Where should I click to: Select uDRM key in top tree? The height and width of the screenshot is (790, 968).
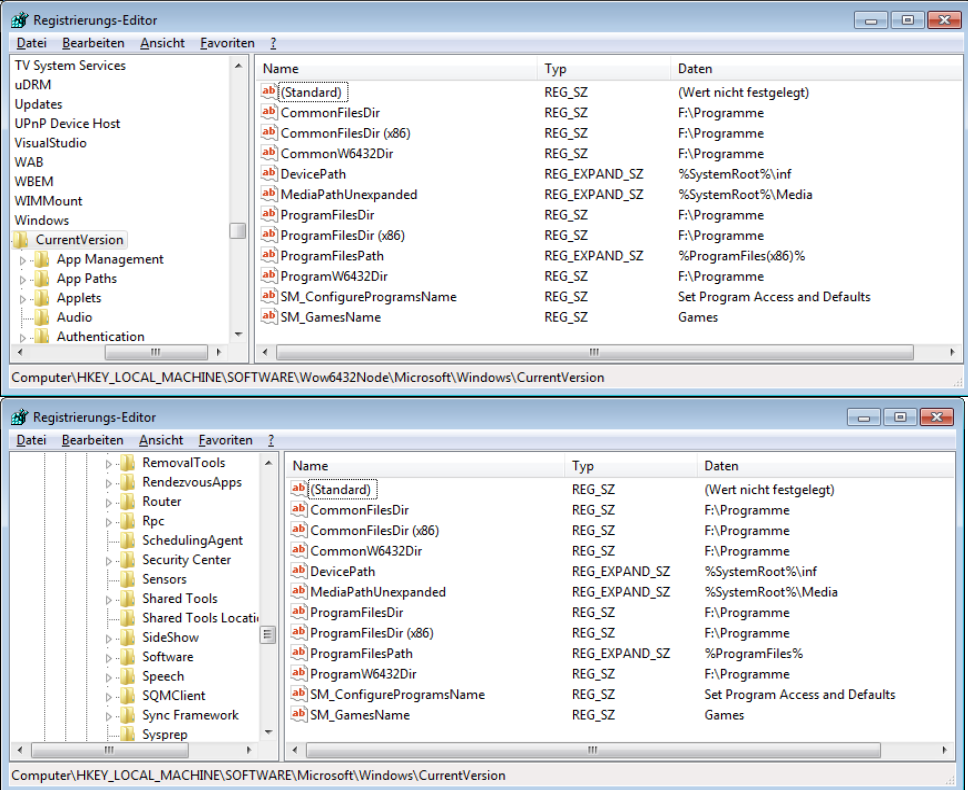coord(33,85)
